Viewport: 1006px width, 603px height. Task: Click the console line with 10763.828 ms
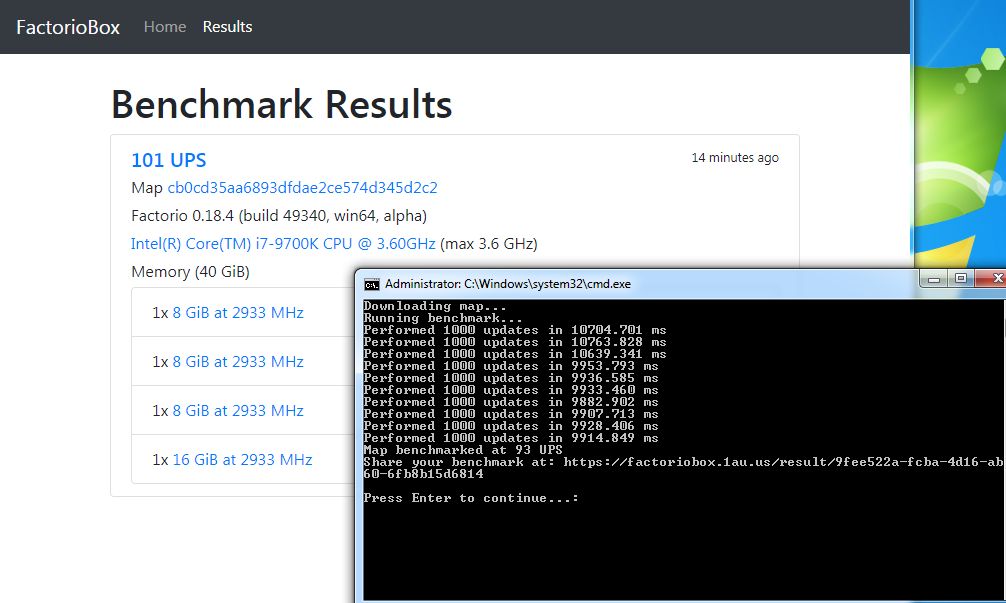pyautogui.click(x=515, y=343)
